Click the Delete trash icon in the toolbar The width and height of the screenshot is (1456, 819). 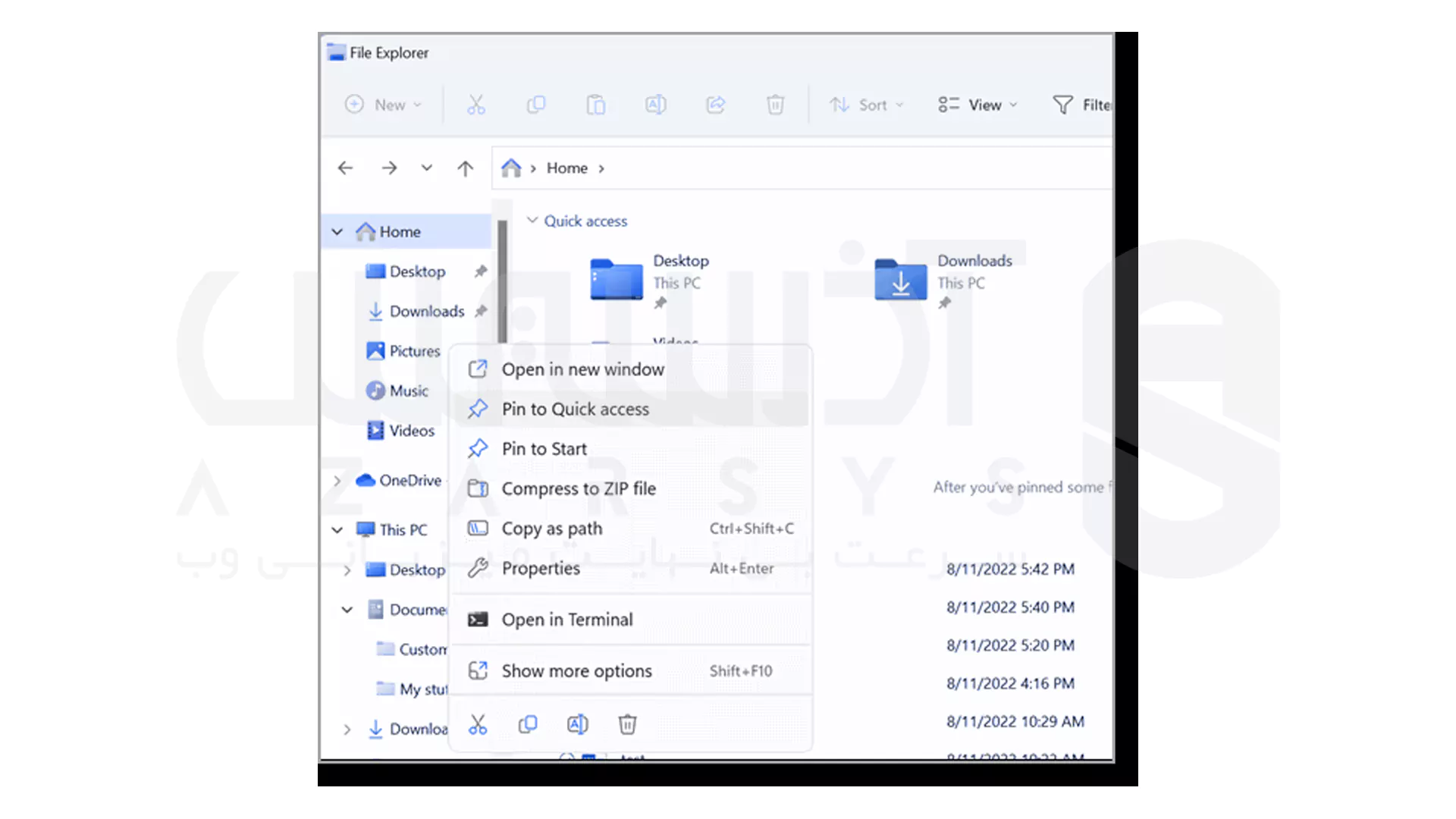775,105
